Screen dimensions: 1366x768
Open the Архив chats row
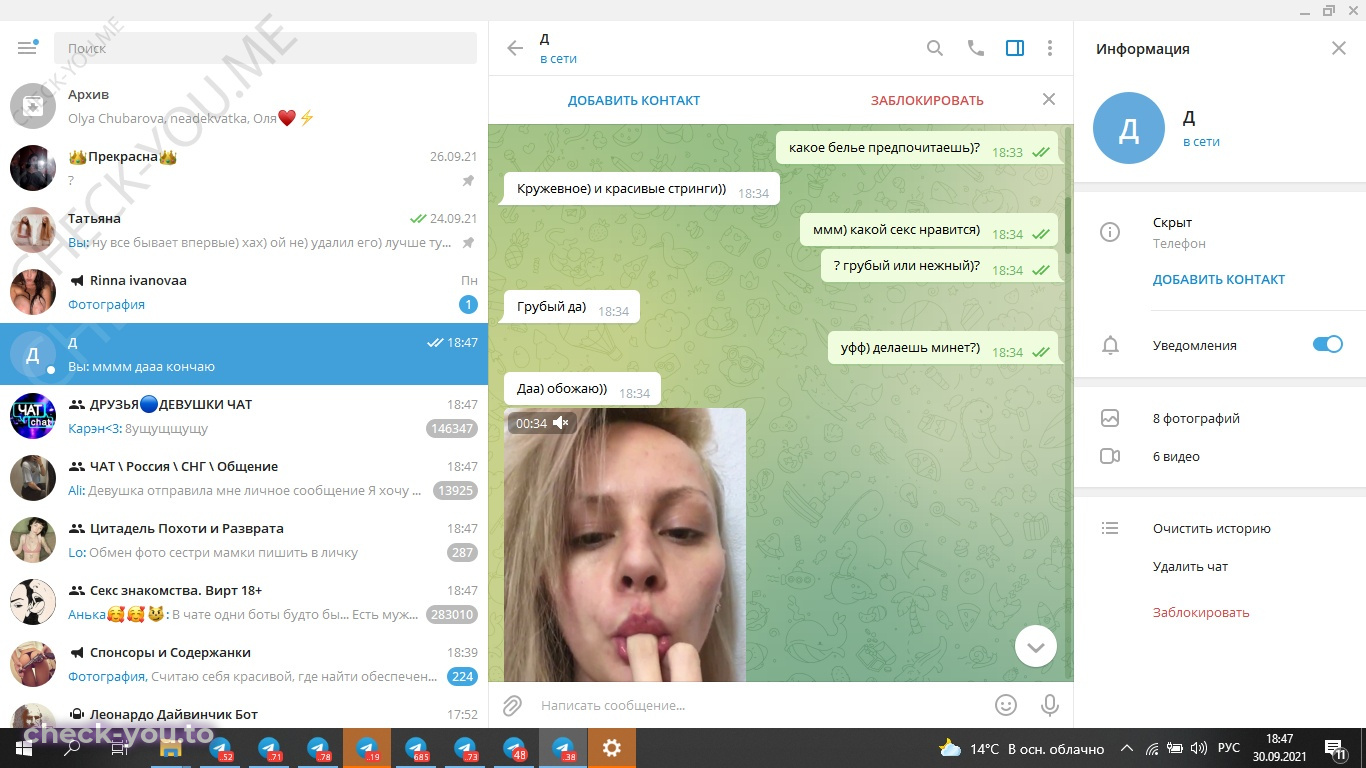coord(244,106)
